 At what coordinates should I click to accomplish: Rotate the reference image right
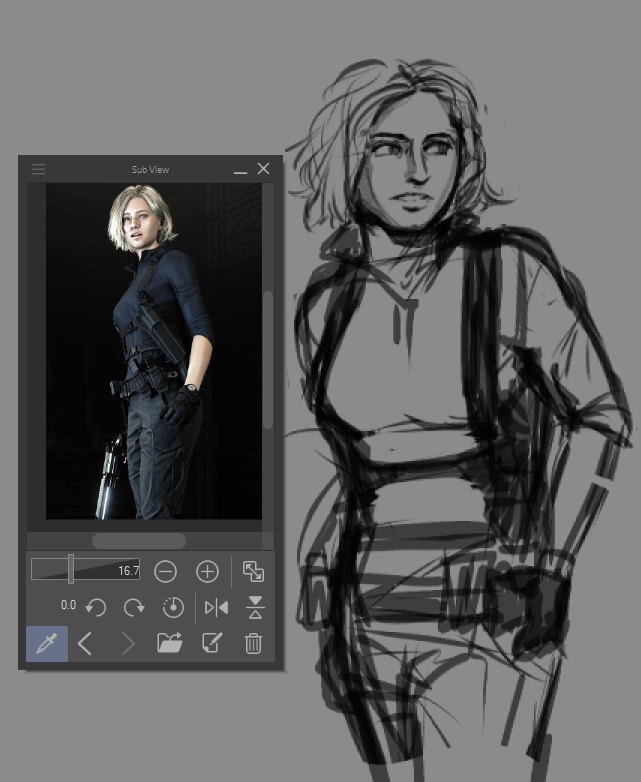pos(134,607)
